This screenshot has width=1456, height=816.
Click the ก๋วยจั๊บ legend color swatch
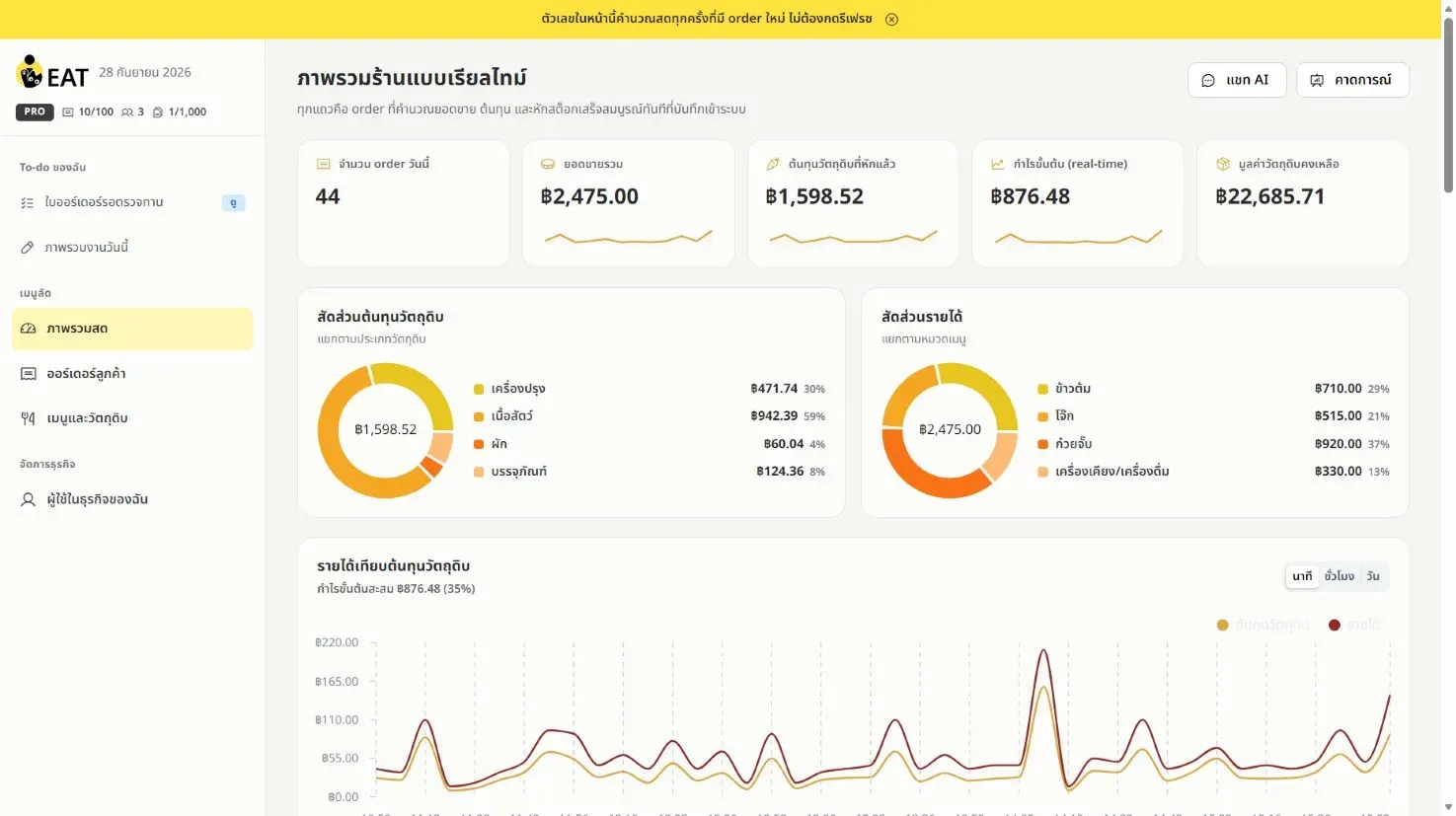pyautogui.click(x=1043, y=444)
